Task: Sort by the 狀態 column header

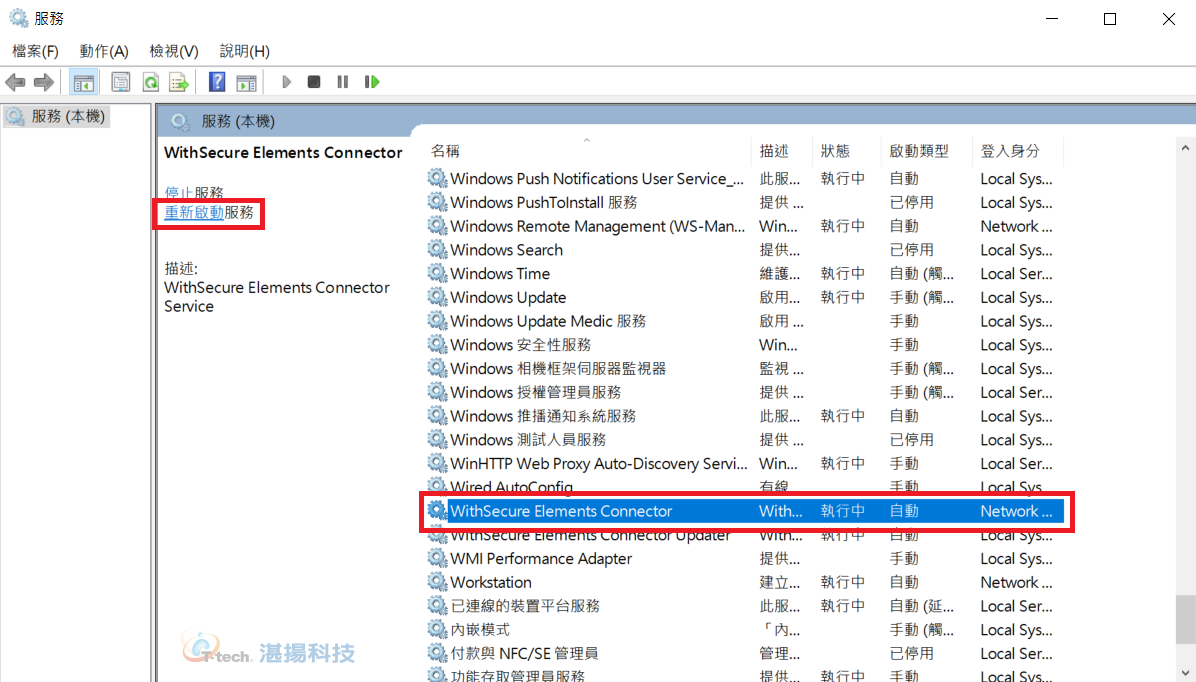Action: [835, 151]
